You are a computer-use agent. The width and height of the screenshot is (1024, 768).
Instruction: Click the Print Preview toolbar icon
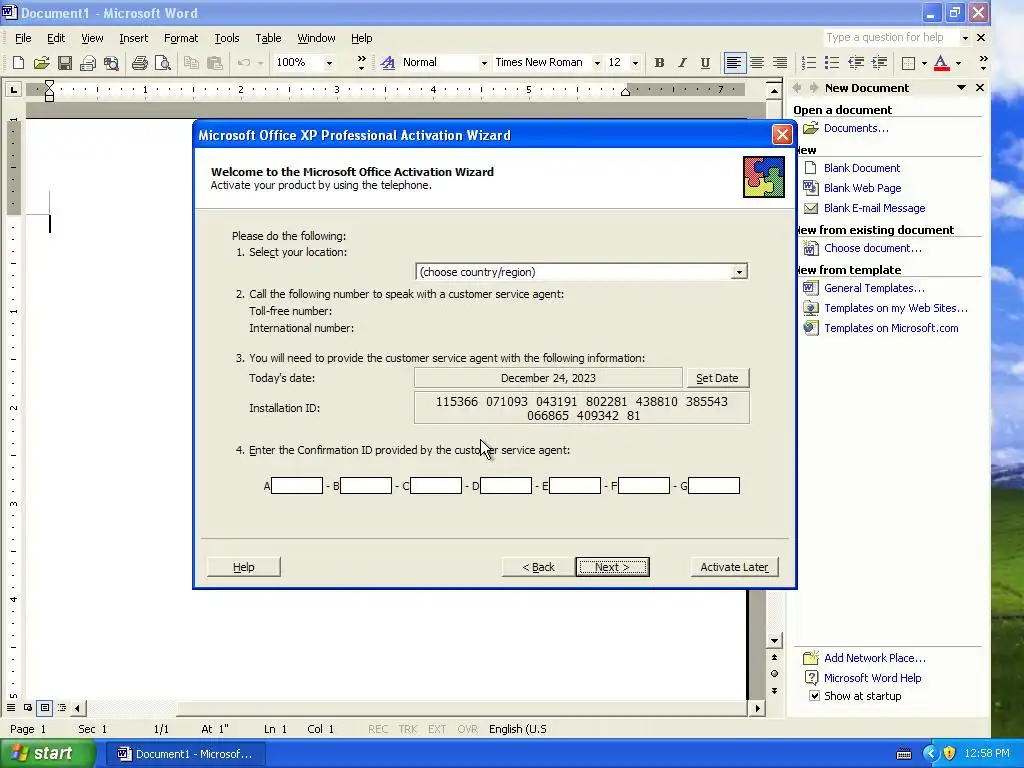(163, 63)
